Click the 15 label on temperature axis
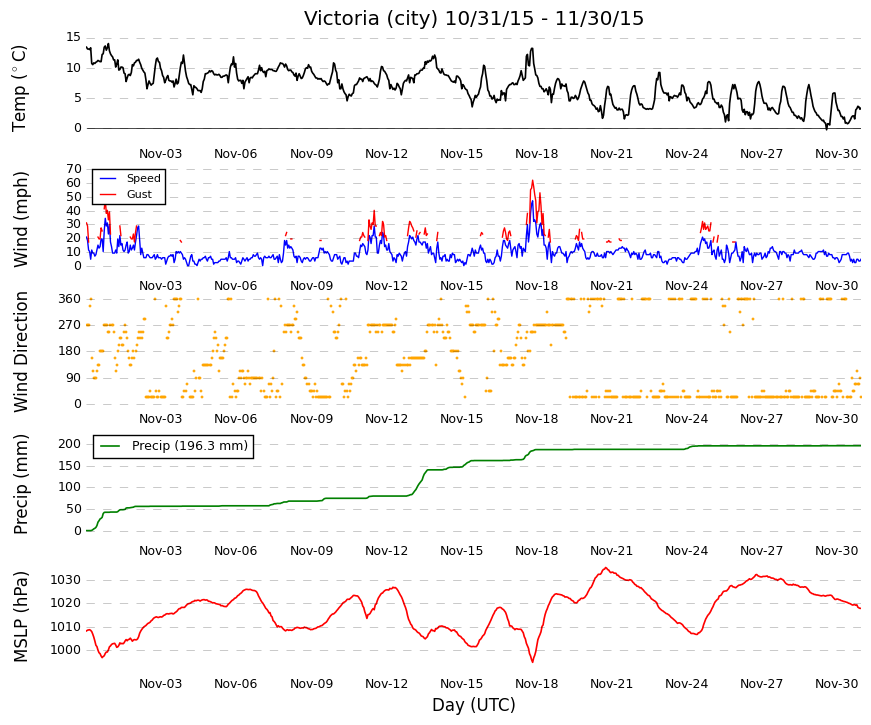This screenshot has height=725, width=871. (x=74, y=37)
